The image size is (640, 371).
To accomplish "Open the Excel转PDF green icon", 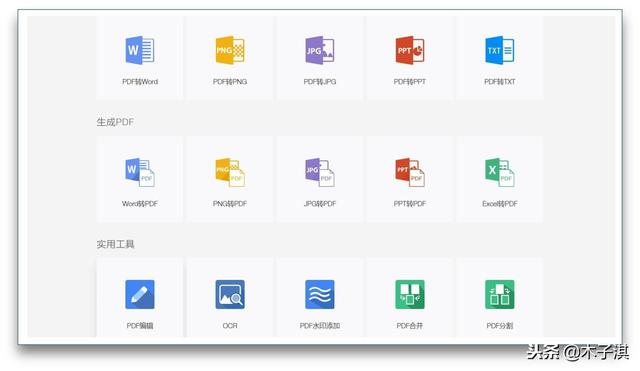I will (500, 172).
